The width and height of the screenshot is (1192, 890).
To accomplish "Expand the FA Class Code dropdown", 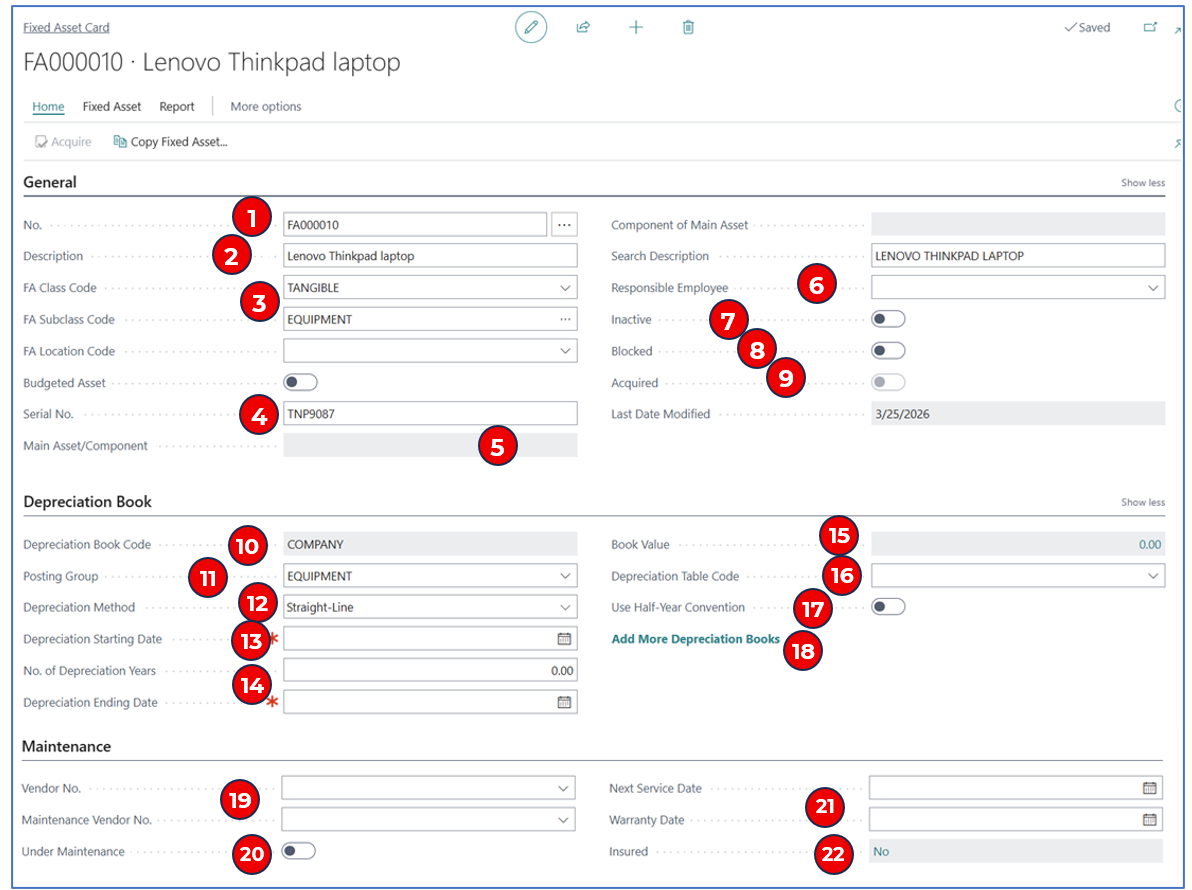I will (565, 288).
